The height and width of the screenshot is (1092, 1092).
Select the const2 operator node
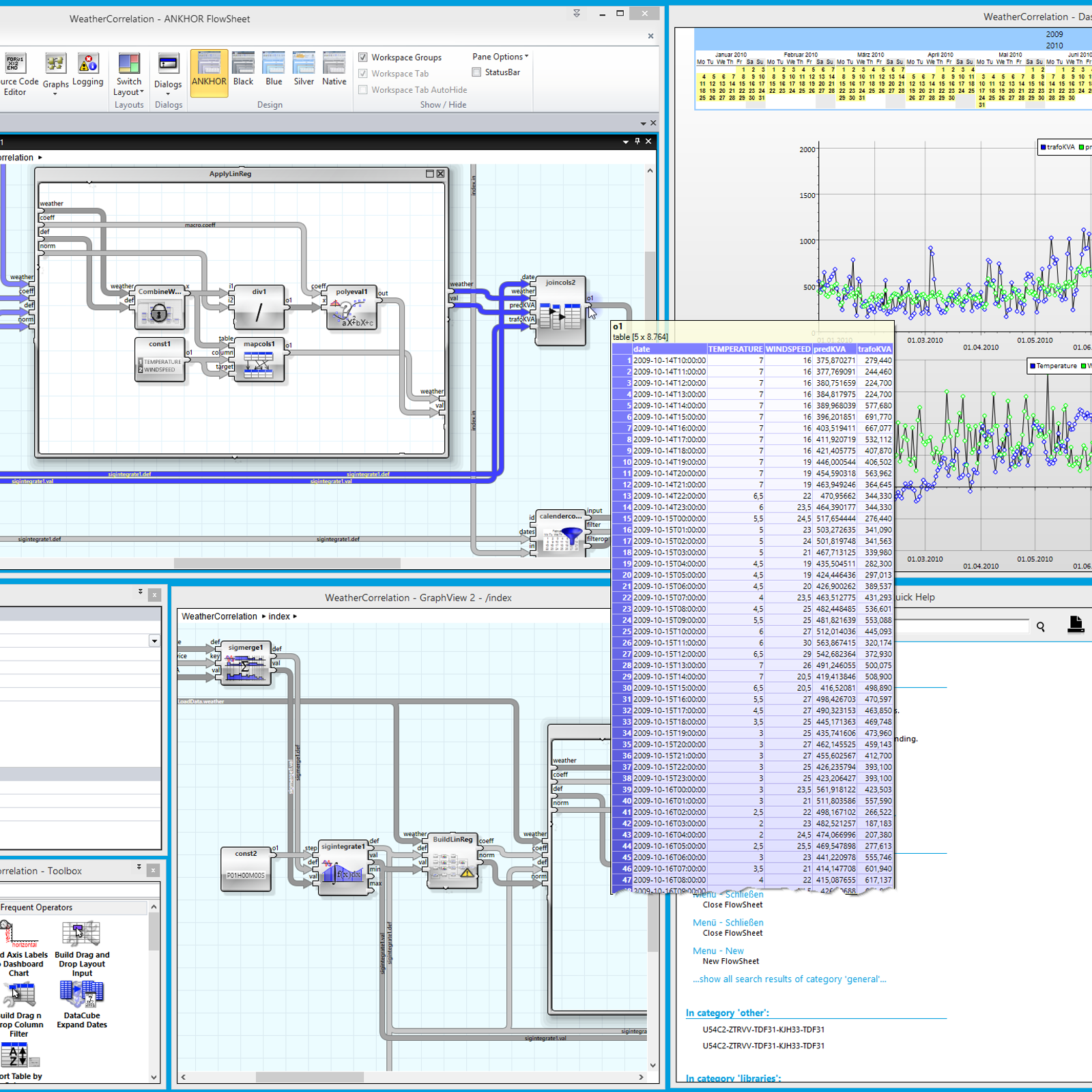coord(246,869)
